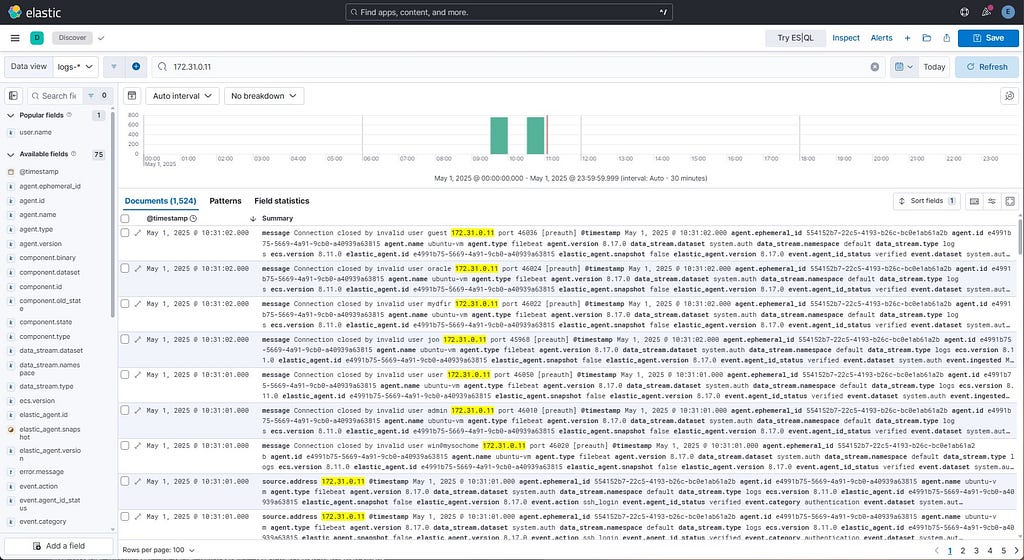The image size is (1024, 560).
Task: Go to results page 3
Action: 976,551
